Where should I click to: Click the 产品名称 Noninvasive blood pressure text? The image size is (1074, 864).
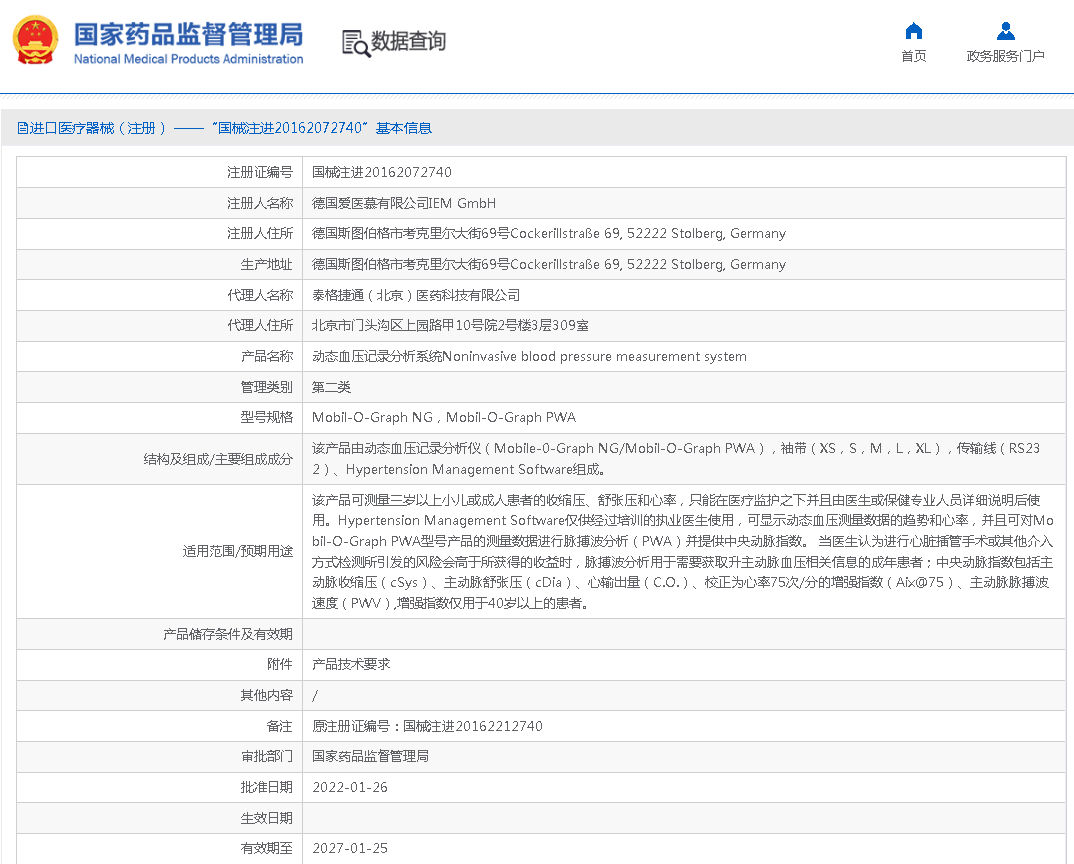tap(529, 357)
